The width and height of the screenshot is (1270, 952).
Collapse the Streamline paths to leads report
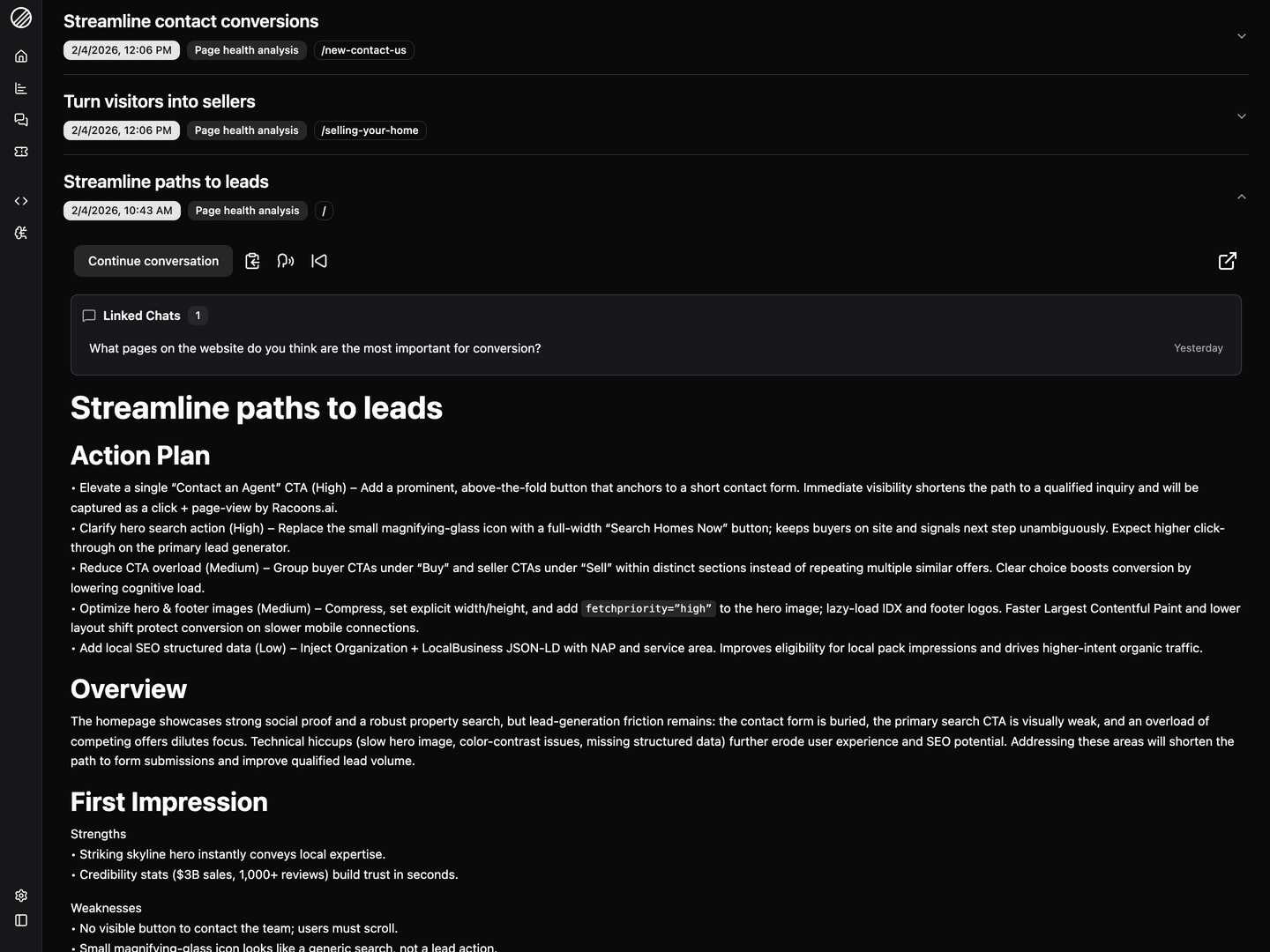1241,197
